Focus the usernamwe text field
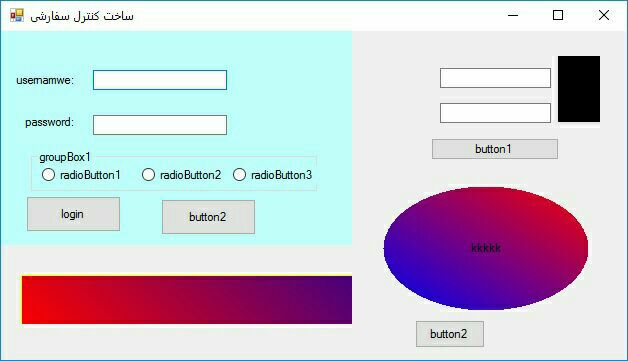 [160, 80]
